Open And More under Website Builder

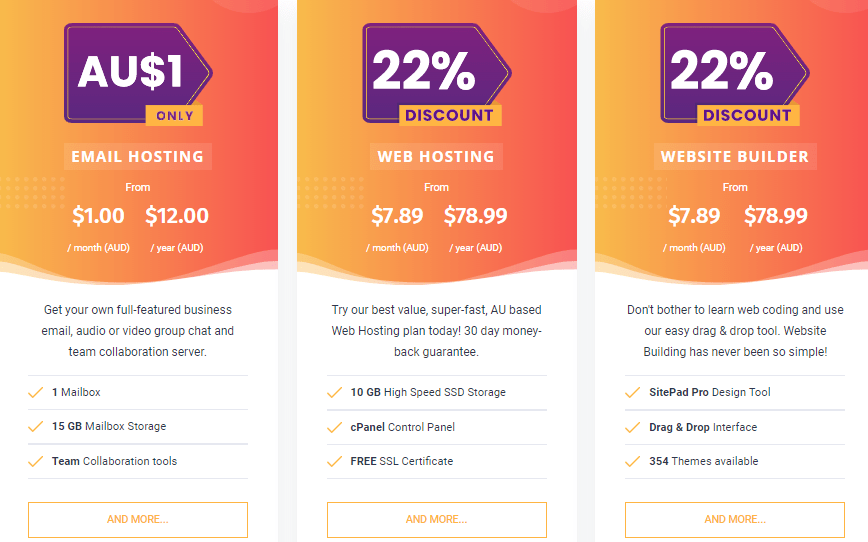(735, 519)
